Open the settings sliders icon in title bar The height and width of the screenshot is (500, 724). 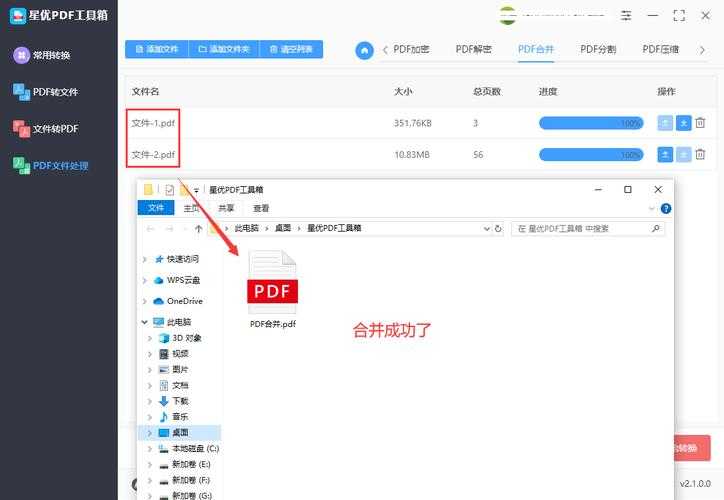(626, 16)
